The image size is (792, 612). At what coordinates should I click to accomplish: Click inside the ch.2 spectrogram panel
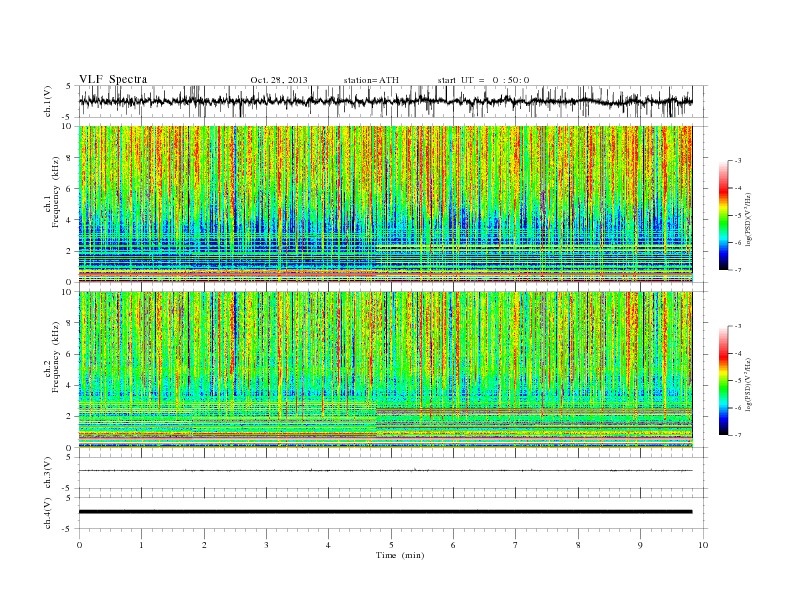(385, 370)
